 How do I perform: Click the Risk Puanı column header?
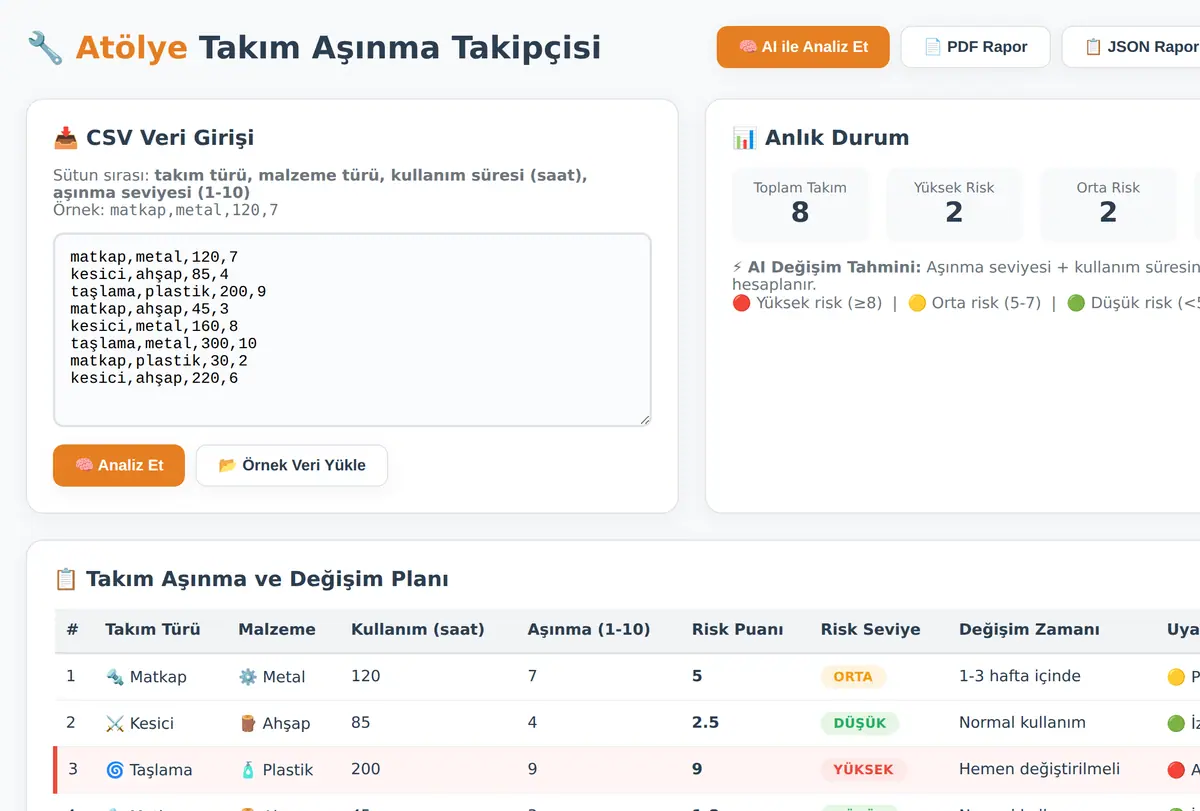[738, 629]
